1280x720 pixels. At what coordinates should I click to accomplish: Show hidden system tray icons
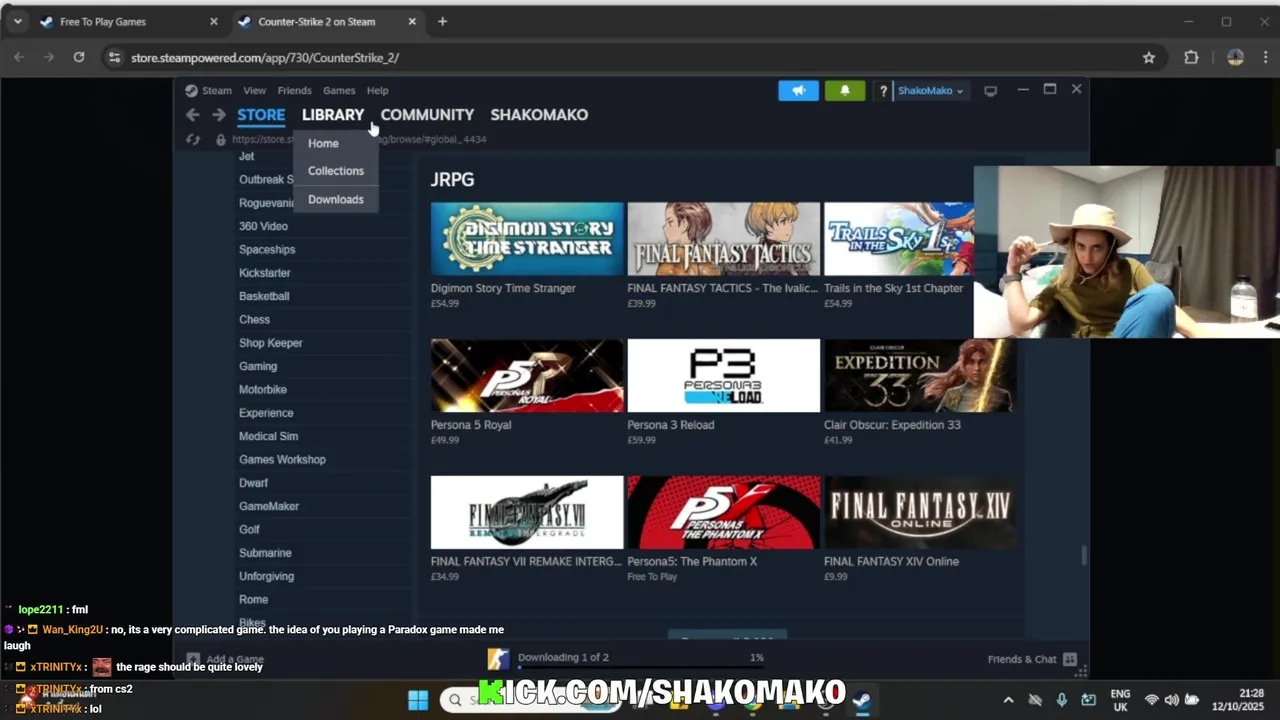point(1008,700)
